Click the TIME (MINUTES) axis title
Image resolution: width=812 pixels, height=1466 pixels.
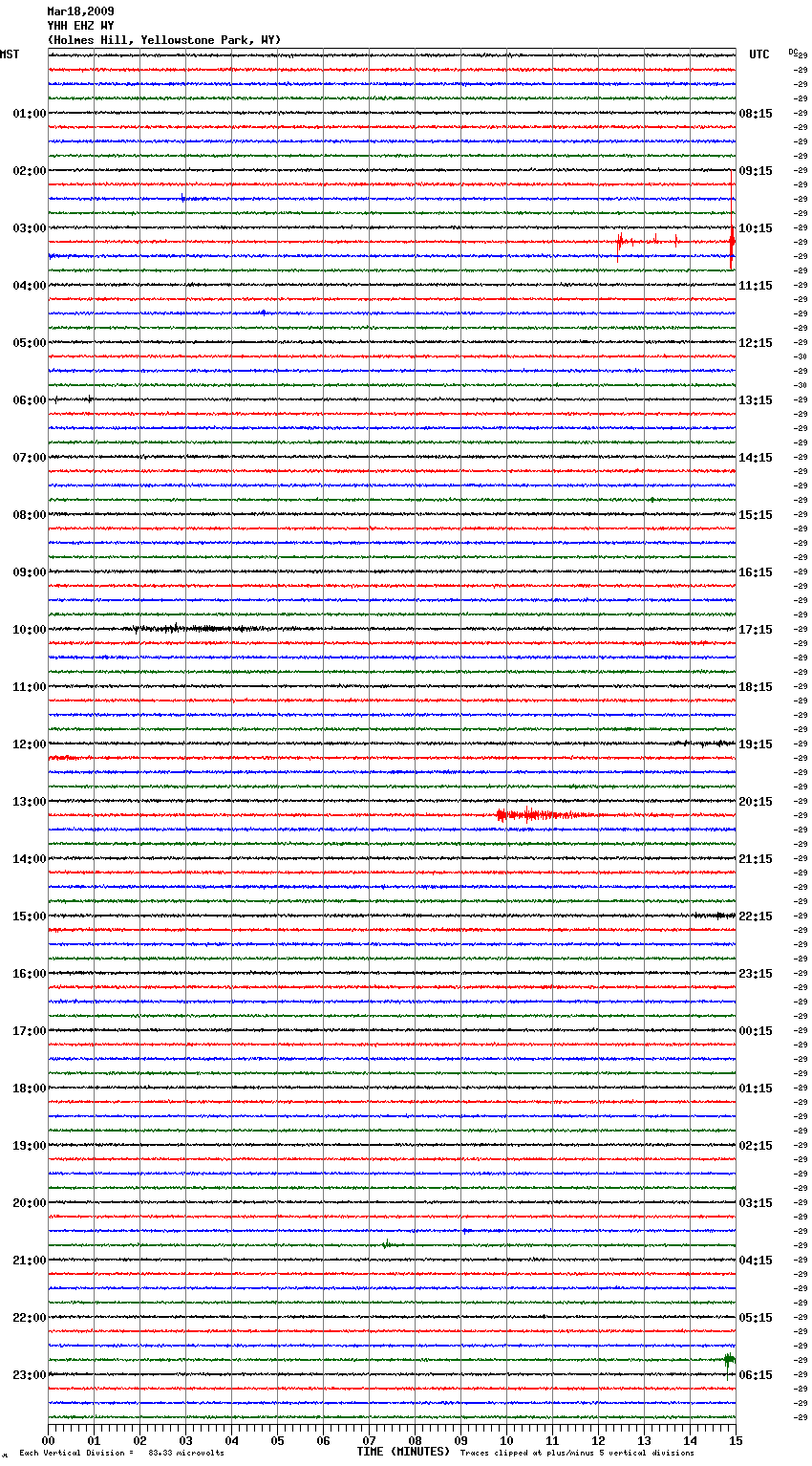click(x=403, y=1452)
